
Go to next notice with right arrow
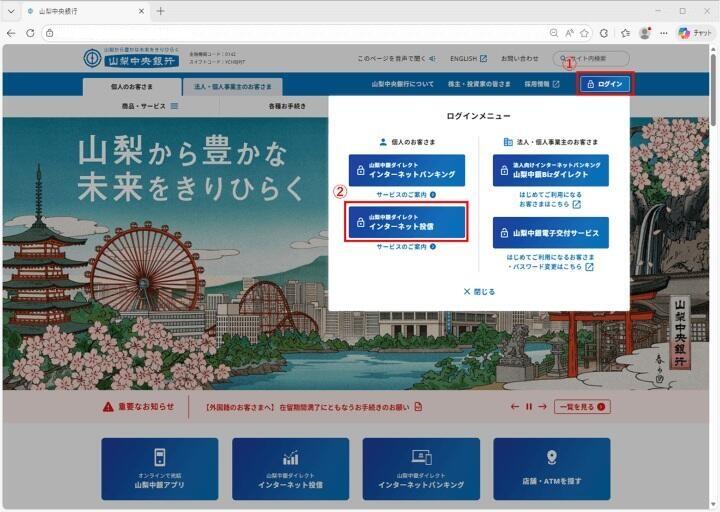coord(542,407)
